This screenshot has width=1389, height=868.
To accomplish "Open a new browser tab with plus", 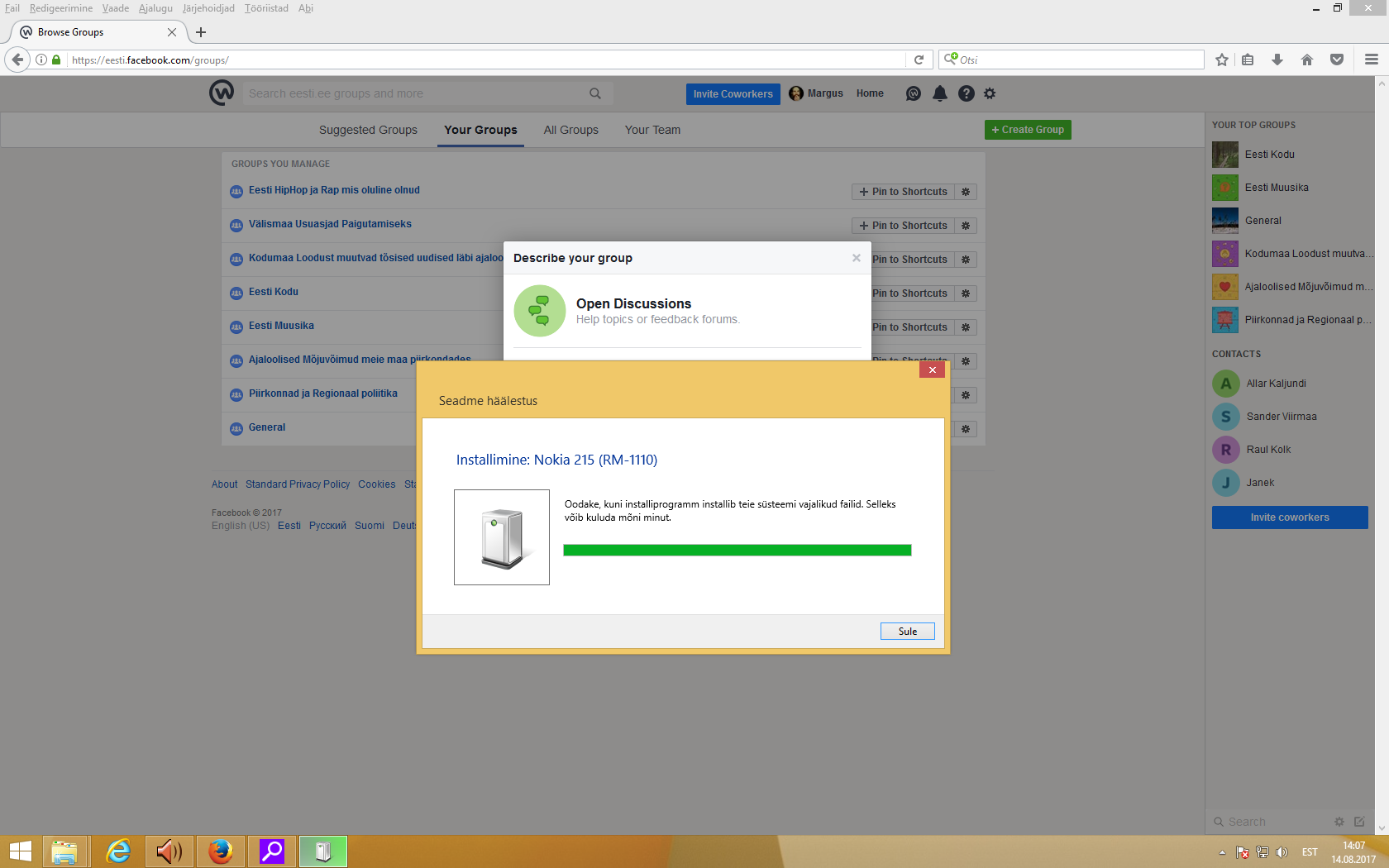I will pos(201,32).
